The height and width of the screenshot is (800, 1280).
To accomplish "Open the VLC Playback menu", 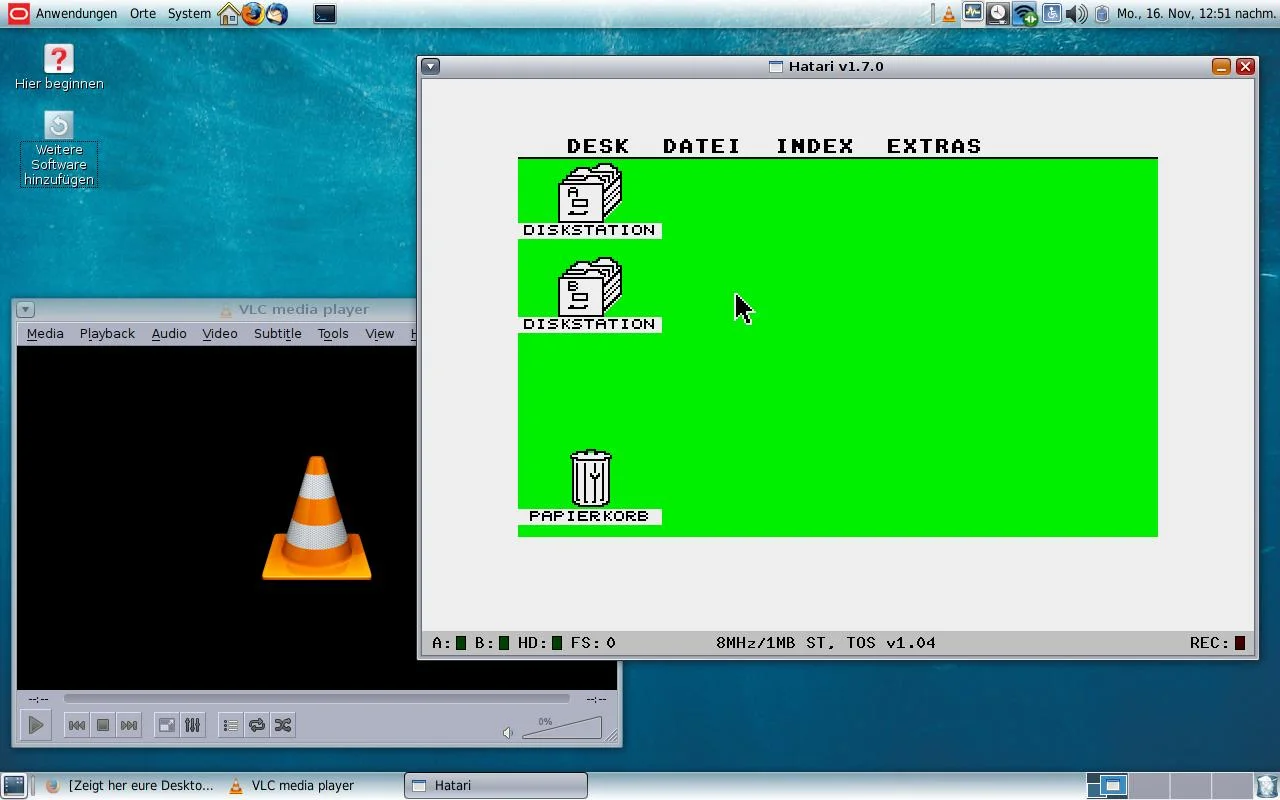I will click(x=107, y=334).
